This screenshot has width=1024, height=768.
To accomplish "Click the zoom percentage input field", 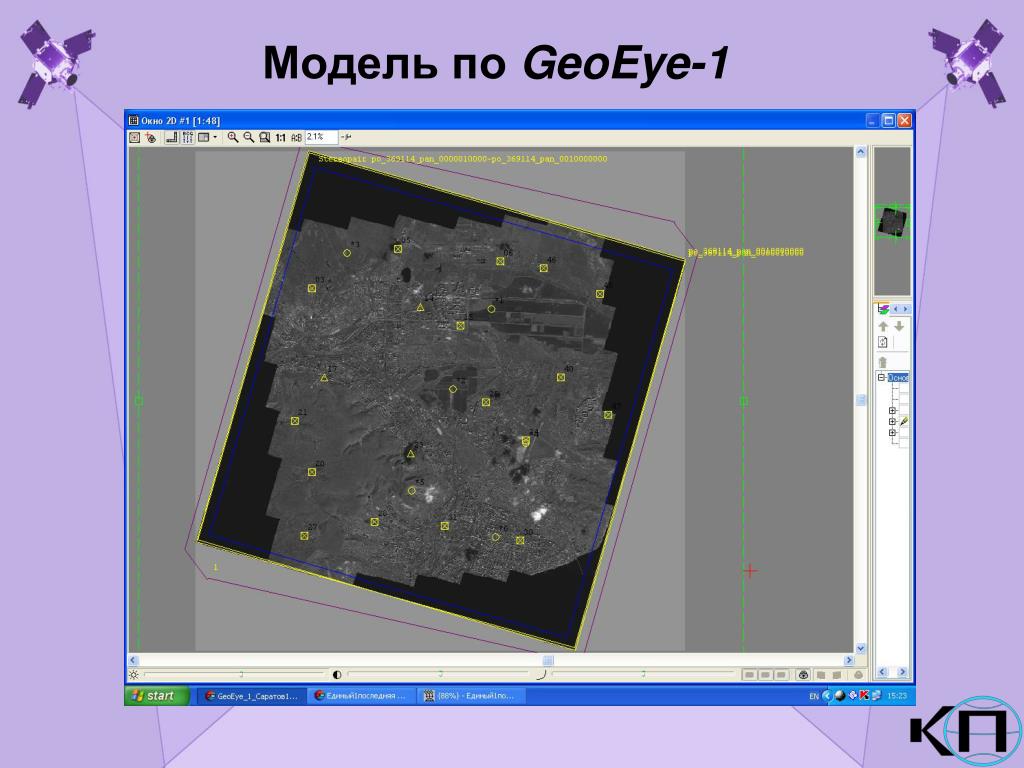I will pos(321,137).
